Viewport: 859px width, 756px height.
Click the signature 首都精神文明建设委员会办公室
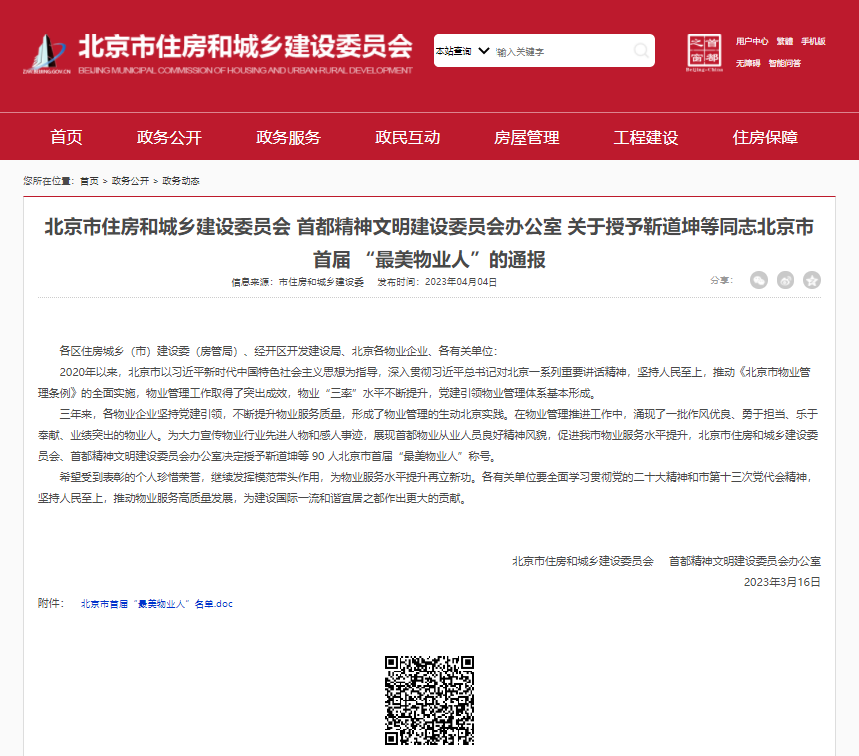pyautogui.click(x=745, y=561)
